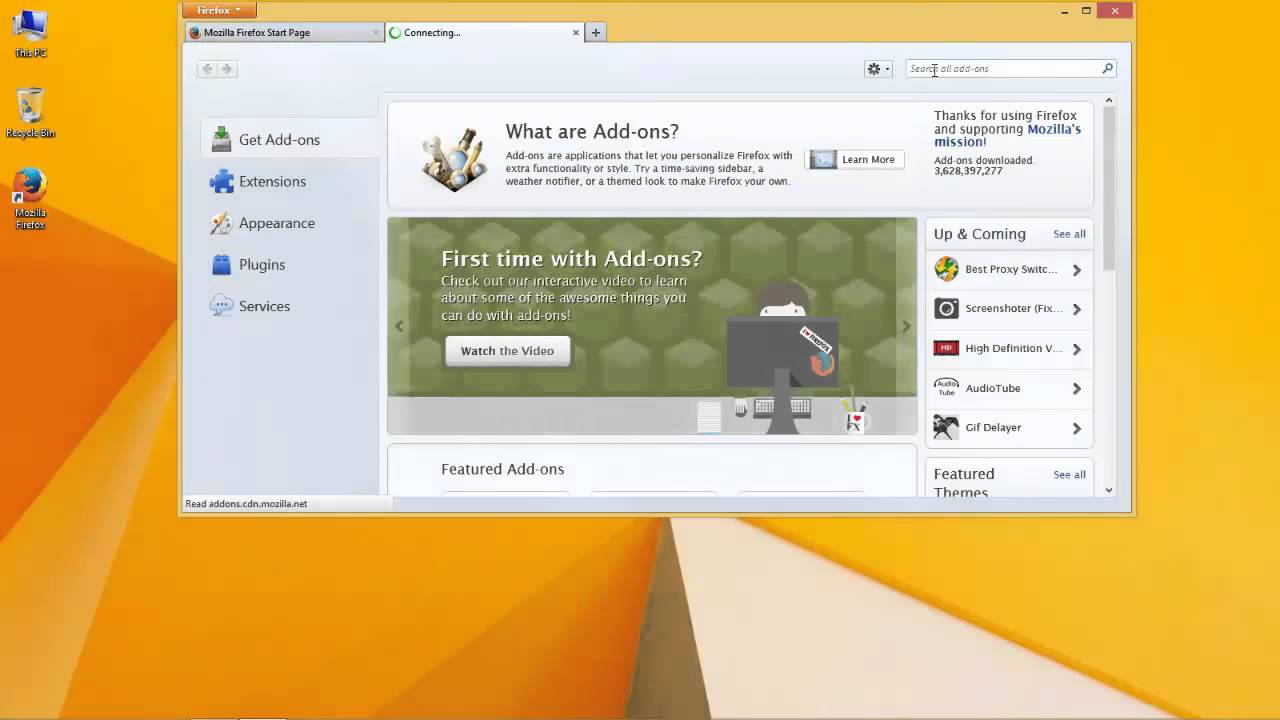This screenshot has width=1280, height=720.
Task: Switch to Mozilla Firefox Start Page tab
Action: point(284,32)
